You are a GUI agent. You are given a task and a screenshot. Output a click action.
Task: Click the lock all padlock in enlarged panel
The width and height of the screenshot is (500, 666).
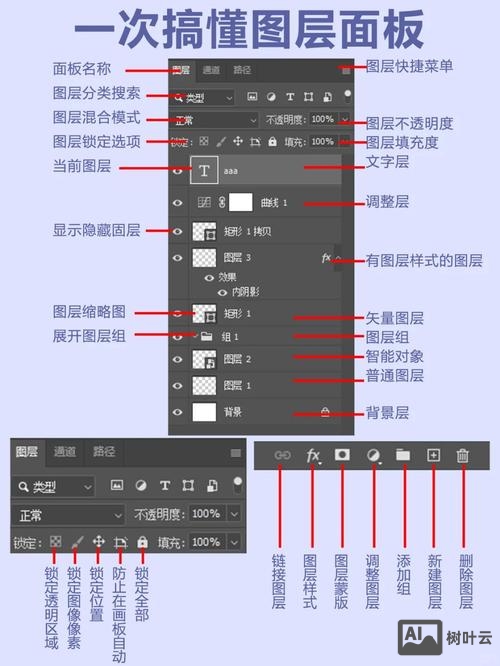[143, 542]
